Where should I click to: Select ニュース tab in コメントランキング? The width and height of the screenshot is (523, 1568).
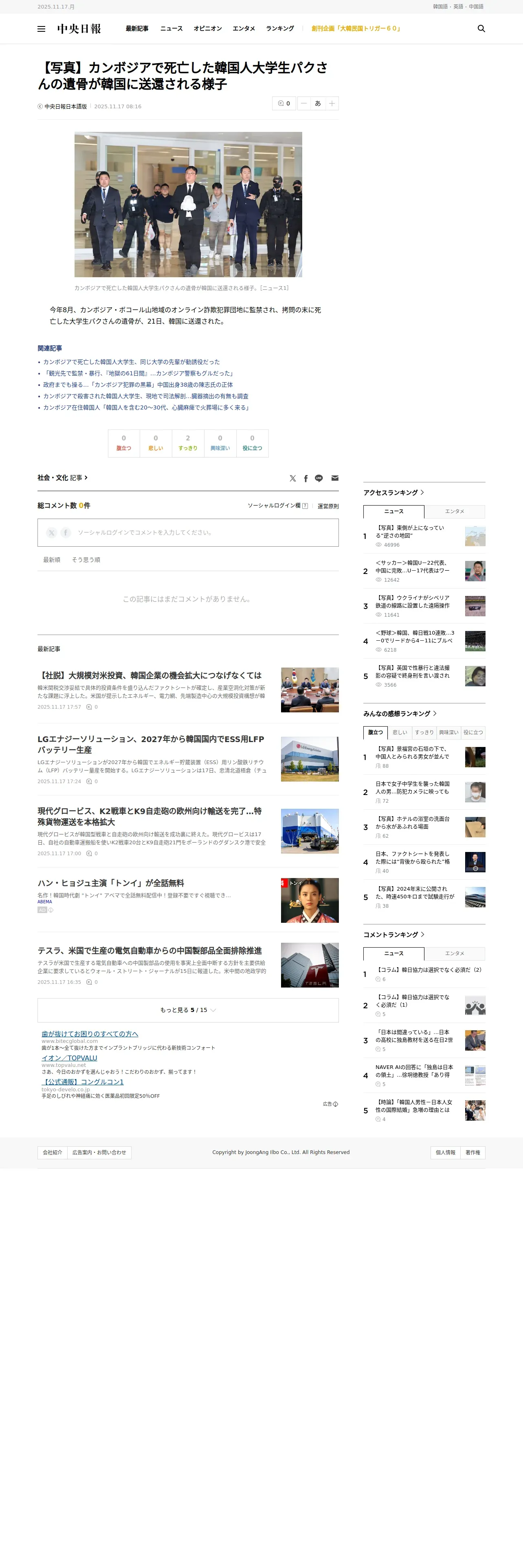[394, 953]
